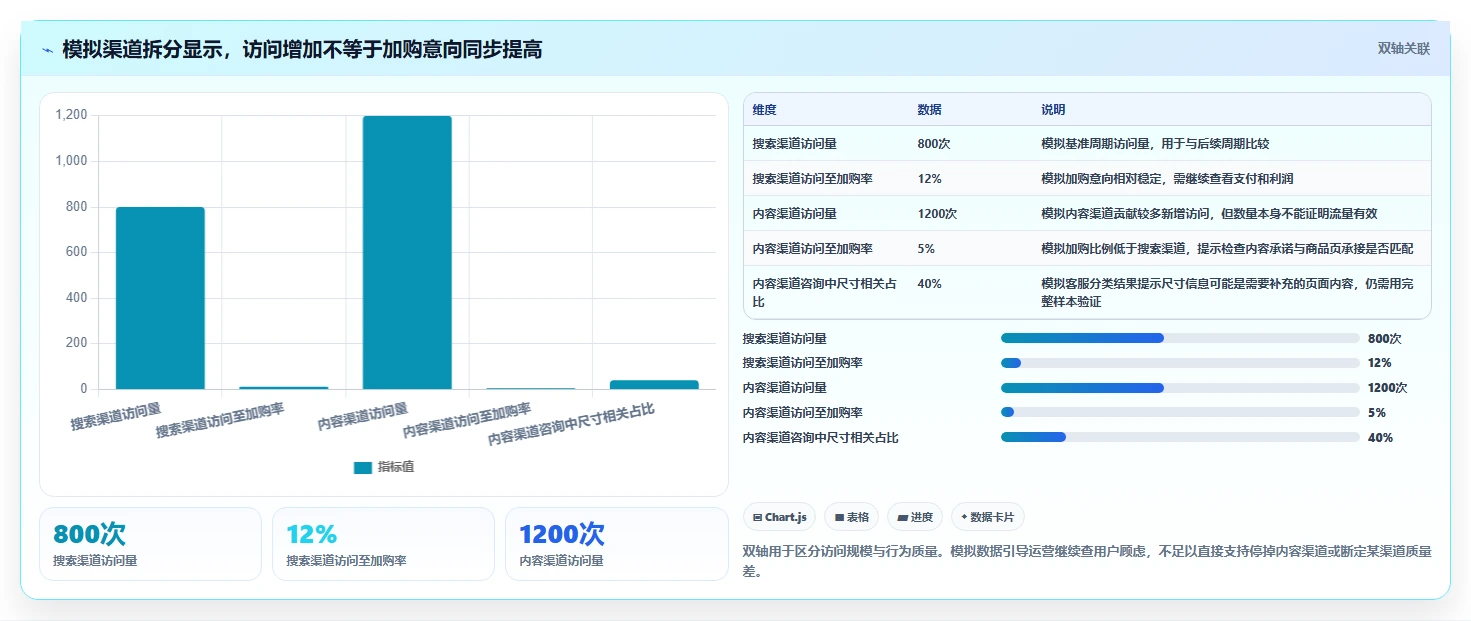Screen dimensions: 1471x621
Task: Click the 600 y-axis label
Action: (77, 252)
